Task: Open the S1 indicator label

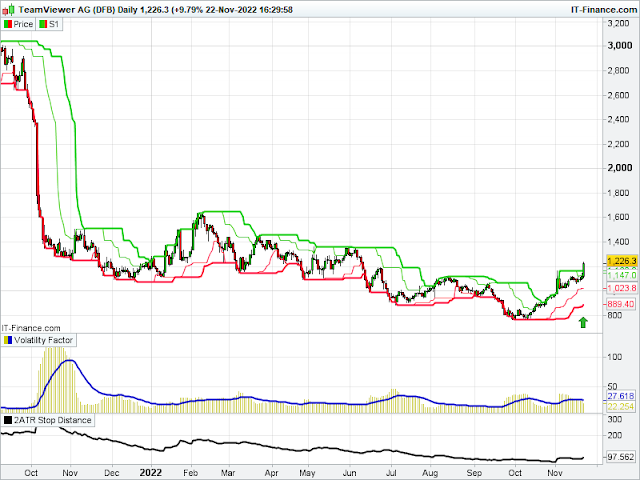Action: 54,24
